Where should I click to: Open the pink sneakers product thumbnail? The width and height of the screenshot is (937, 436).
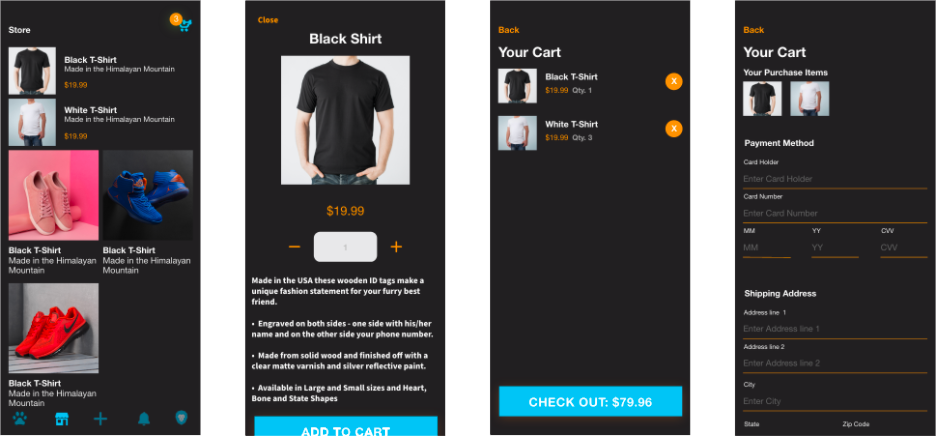(x=53, y=195)
